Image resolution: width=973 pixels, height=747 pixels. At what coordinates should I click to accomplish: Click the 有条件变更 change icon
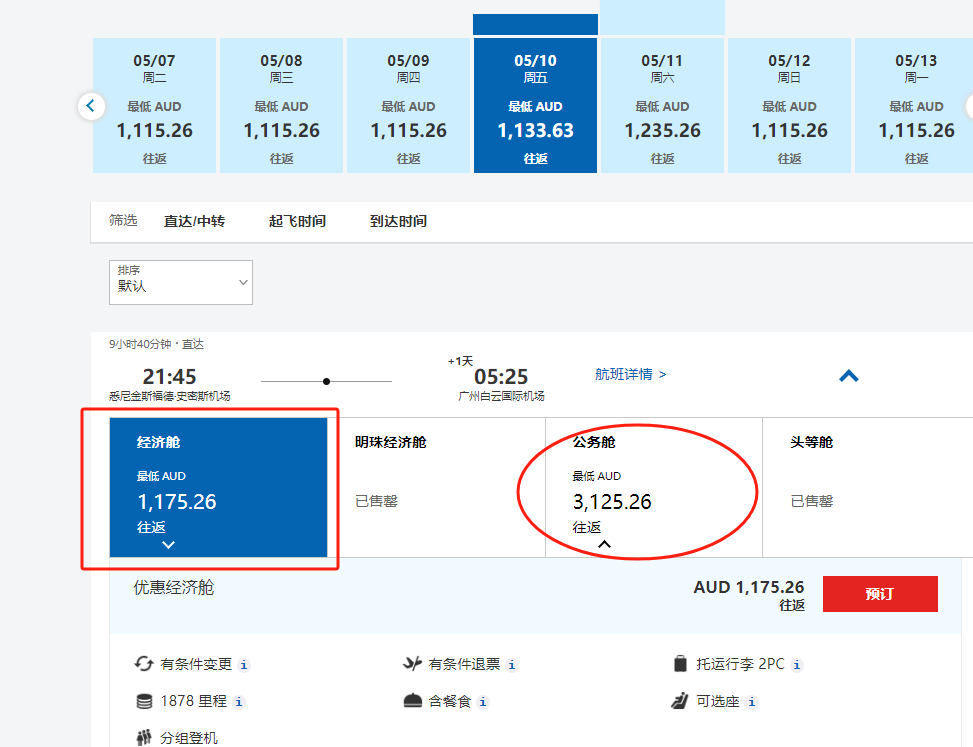[144, 664]
